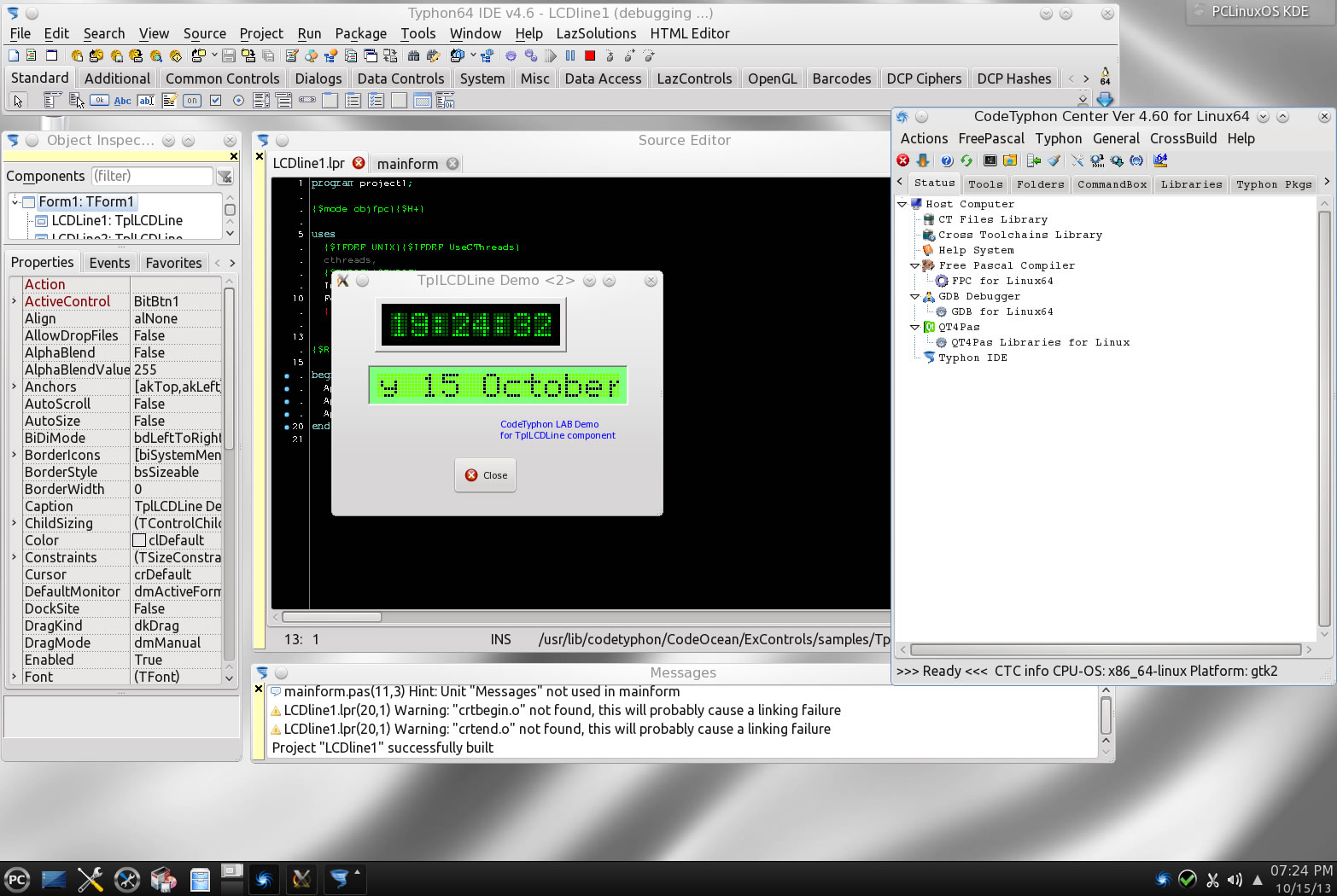Open the Source menu

pyautogui.click(x=205, y=33)
